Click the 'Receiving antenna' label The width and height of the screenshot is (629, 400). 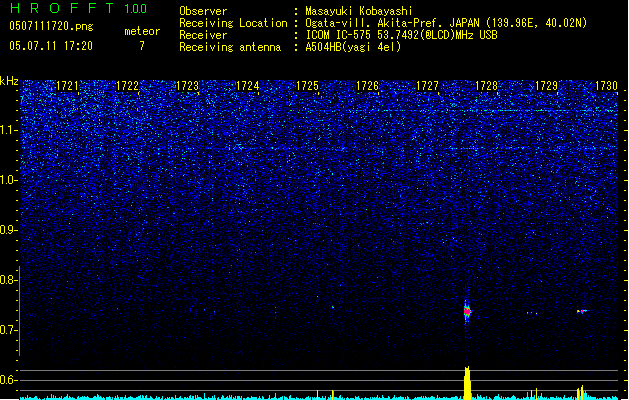coord(230,47)
